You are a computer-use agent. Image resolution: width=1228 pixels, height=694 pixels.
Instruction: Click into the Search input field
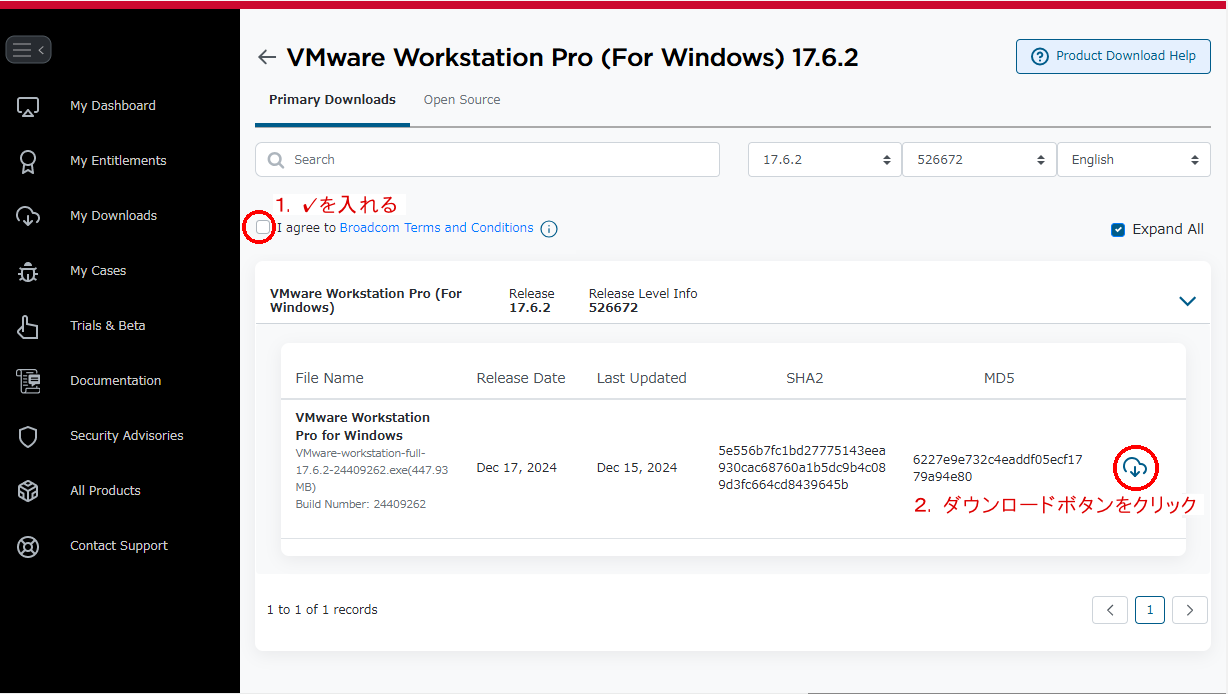click(x=487, y=160)
